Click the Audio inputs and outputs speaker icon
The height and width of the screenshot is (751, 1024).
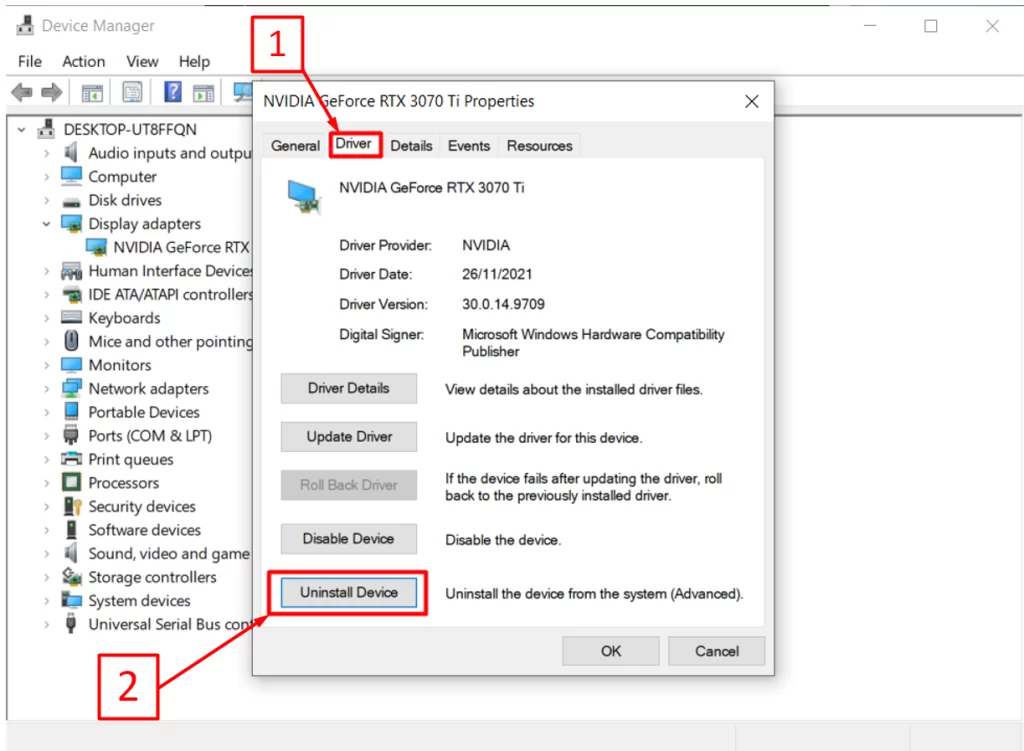[71, 153]
